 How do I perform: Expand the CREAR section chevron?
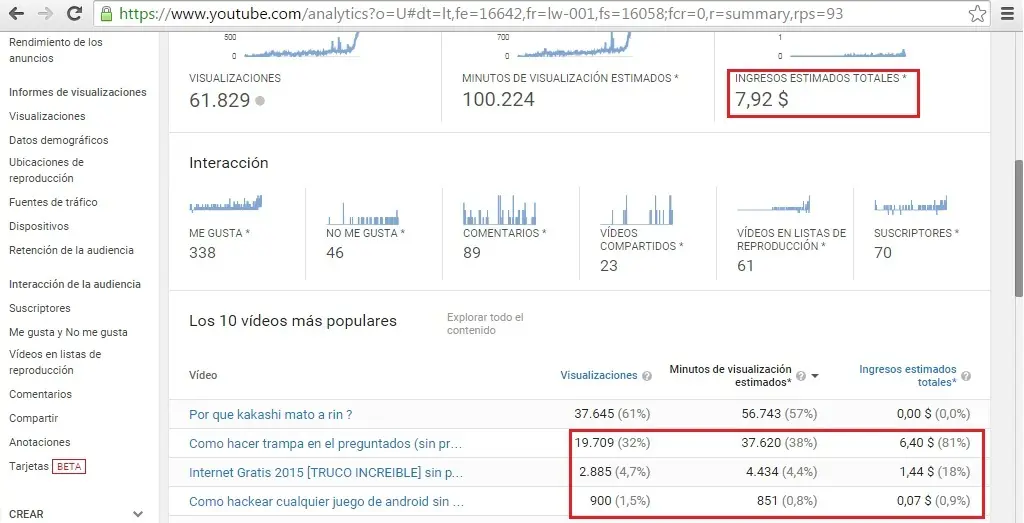138,515
